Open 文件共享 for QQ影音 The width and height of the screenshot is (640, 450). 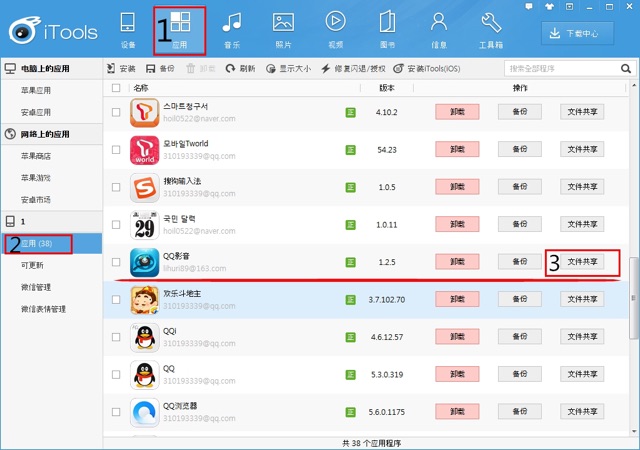pos(582,261)
